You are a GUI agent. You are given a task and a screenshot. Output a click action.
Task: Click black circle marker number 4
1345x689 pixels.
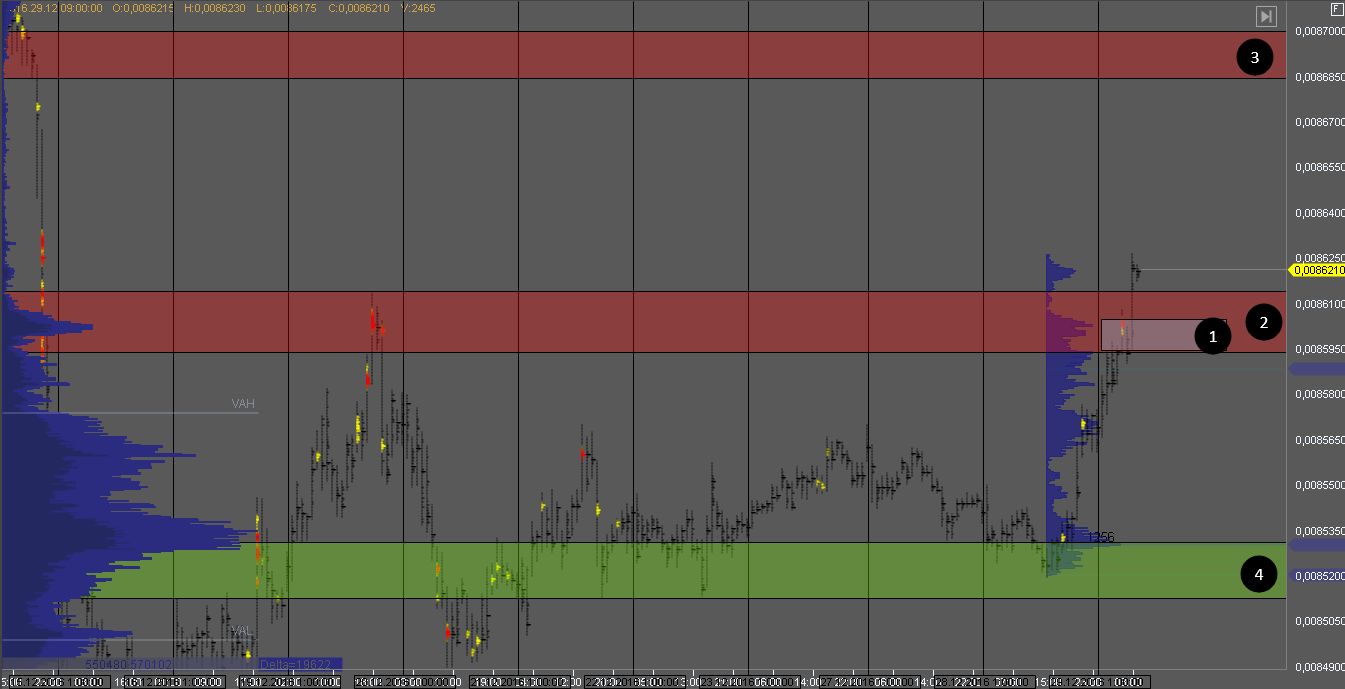[x=1259, y=574]
